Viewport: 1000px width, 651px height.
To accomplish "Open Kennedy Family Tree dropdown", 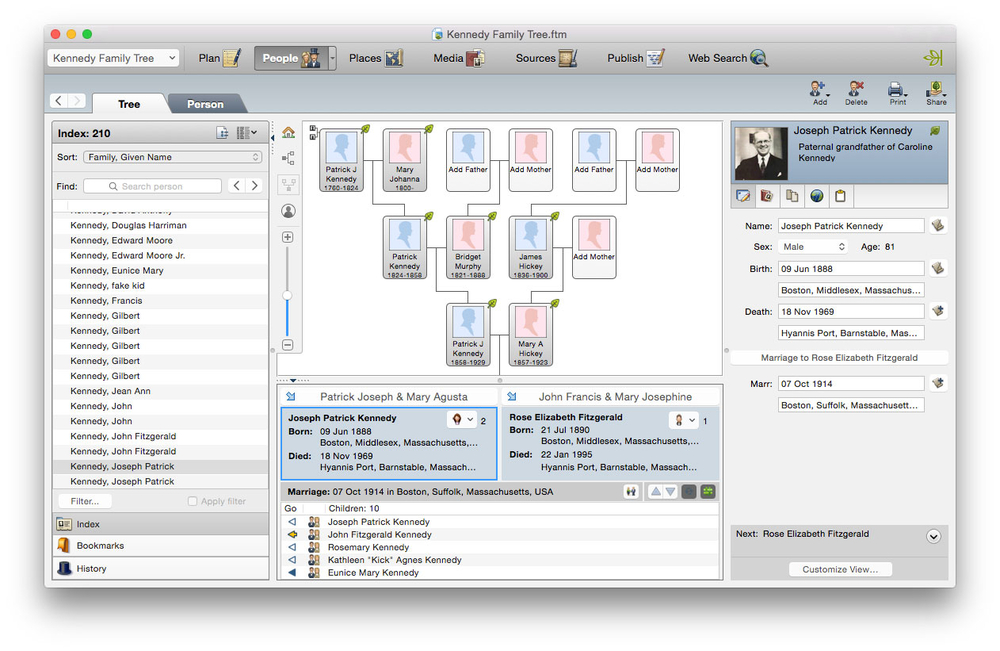I will click(x=113, y=58).
